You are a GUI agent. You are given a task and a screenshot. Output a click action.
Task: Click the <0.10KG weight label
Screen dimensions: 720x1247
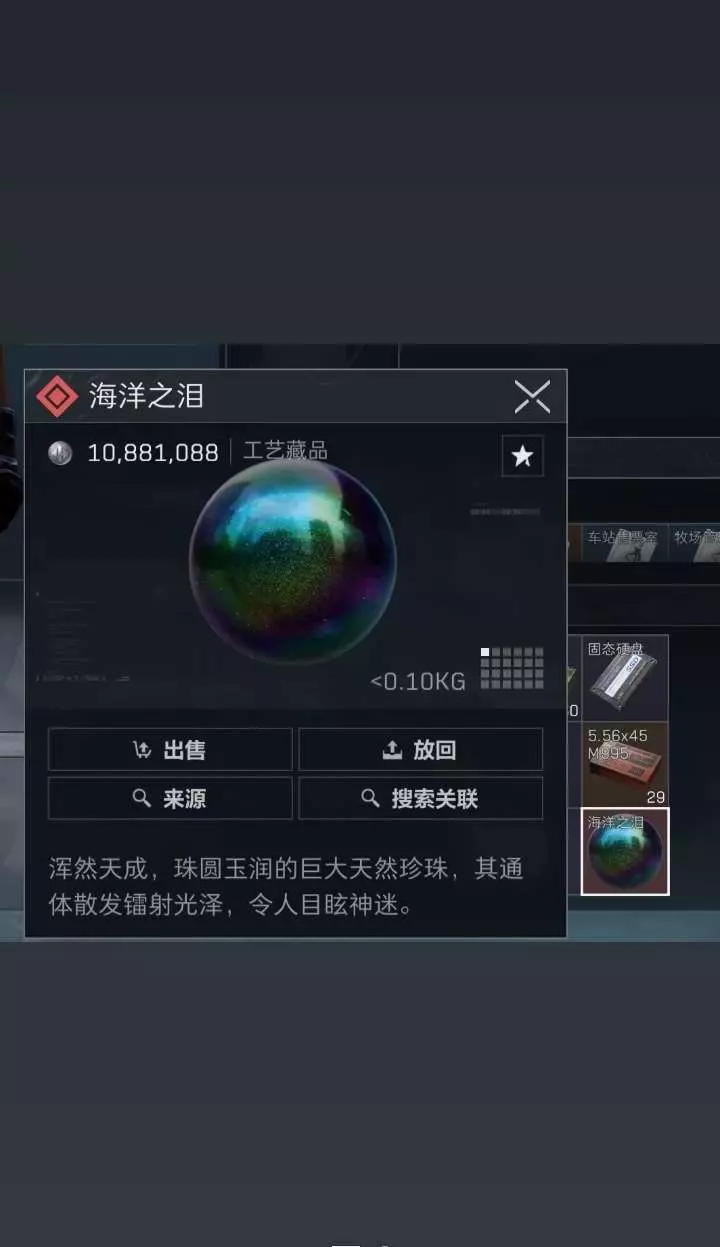(418, 682)
